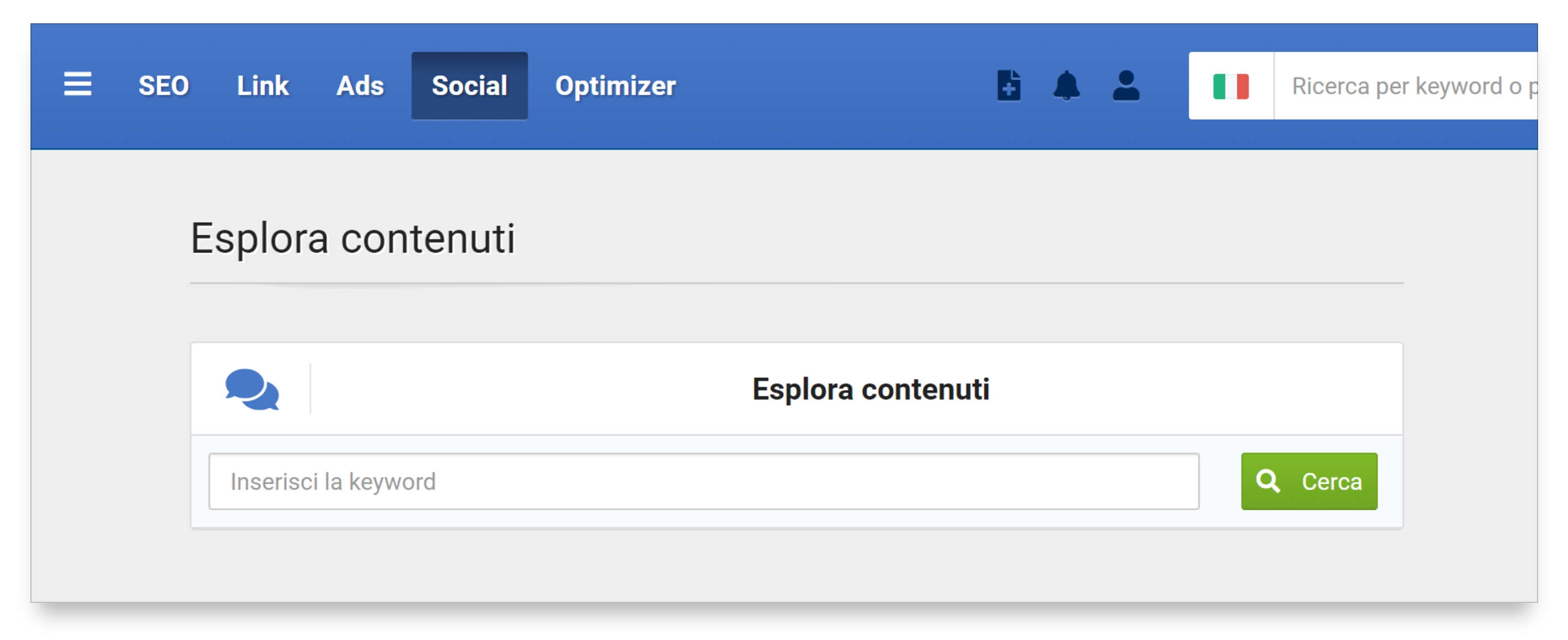Image resolution: width=1568 pixels, height=640 pixels.
Task: Go to the SEO section
Action: click(163, 86)
